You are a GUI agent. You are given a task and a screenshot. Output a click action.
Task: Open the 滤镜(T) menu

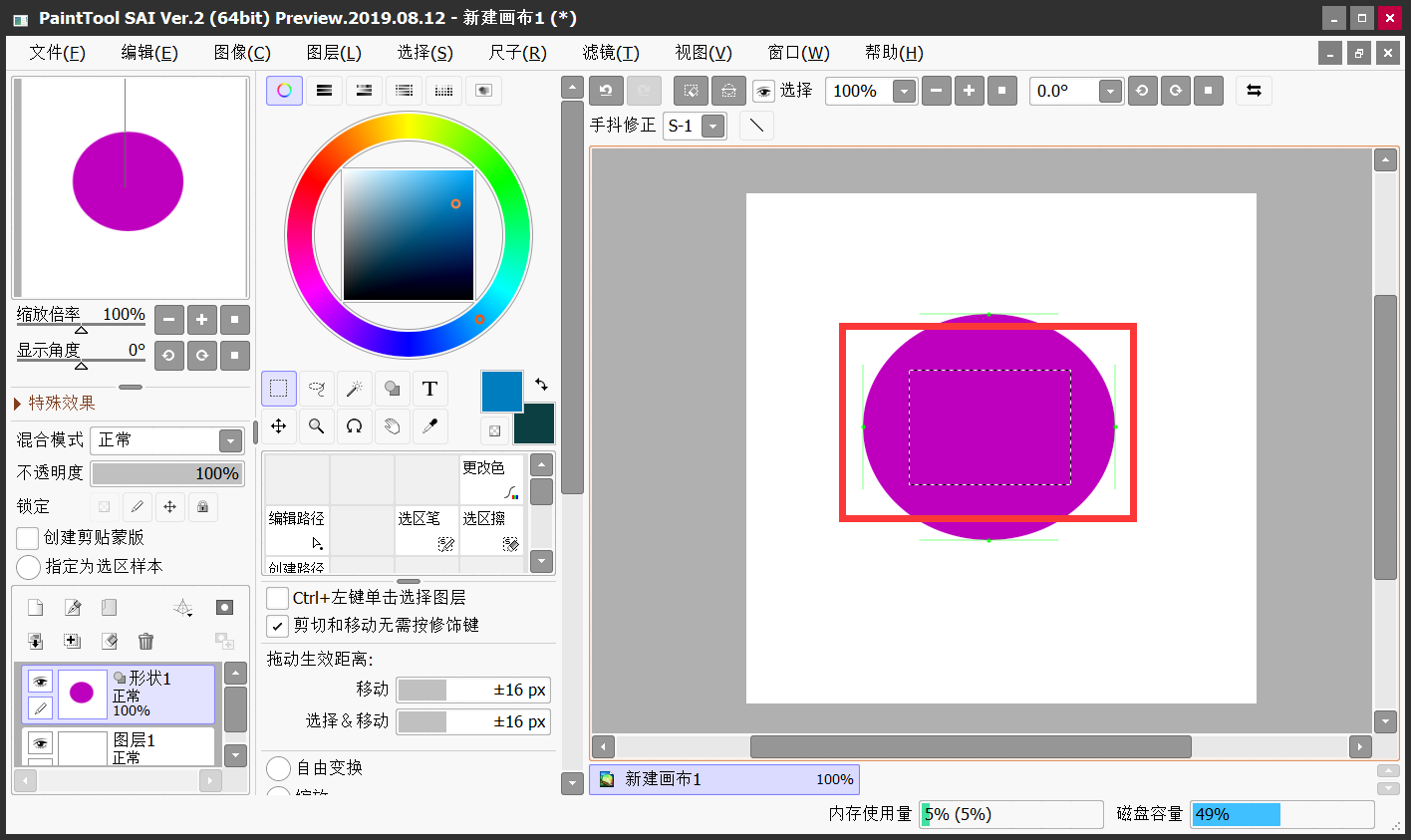pos(611,53)
